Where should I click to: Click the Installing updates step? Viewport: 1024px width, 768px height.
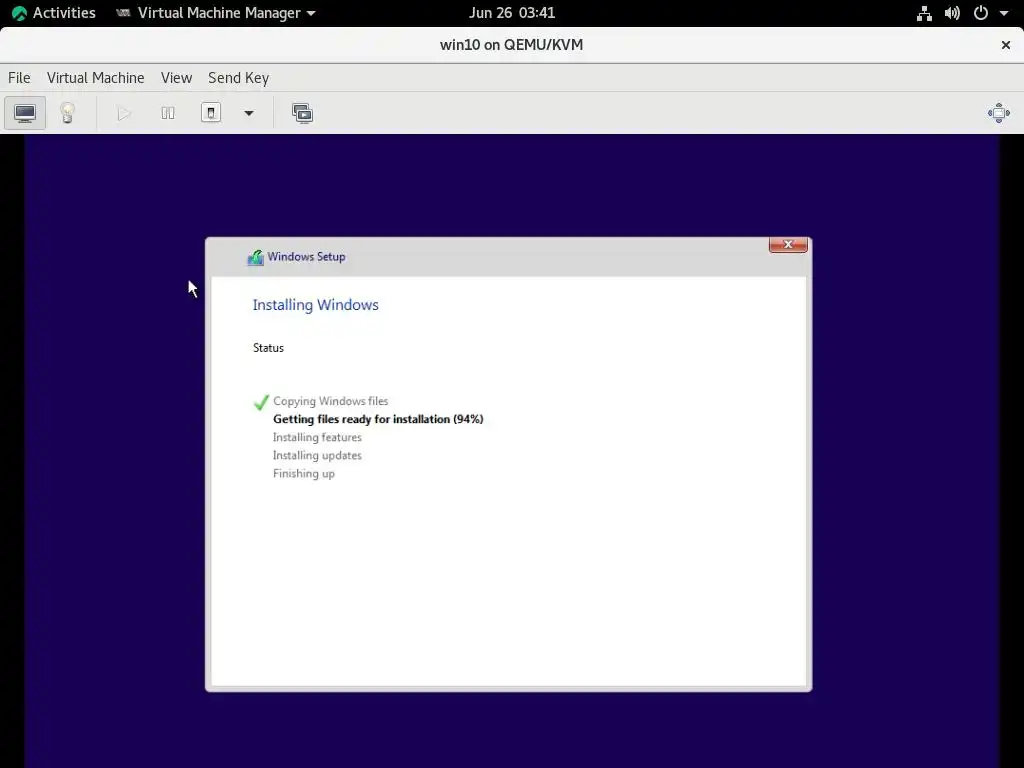click(x=317, y=456)
